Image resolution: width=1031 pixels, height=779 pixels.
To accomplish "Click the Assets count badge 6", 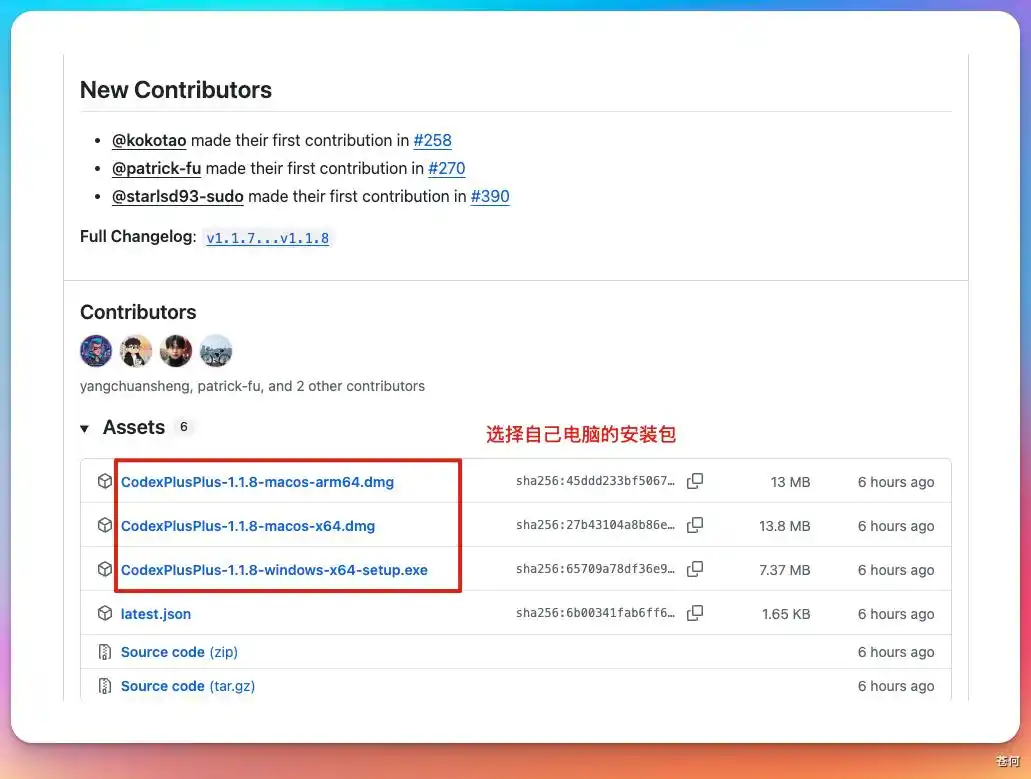I will [184, 427].
